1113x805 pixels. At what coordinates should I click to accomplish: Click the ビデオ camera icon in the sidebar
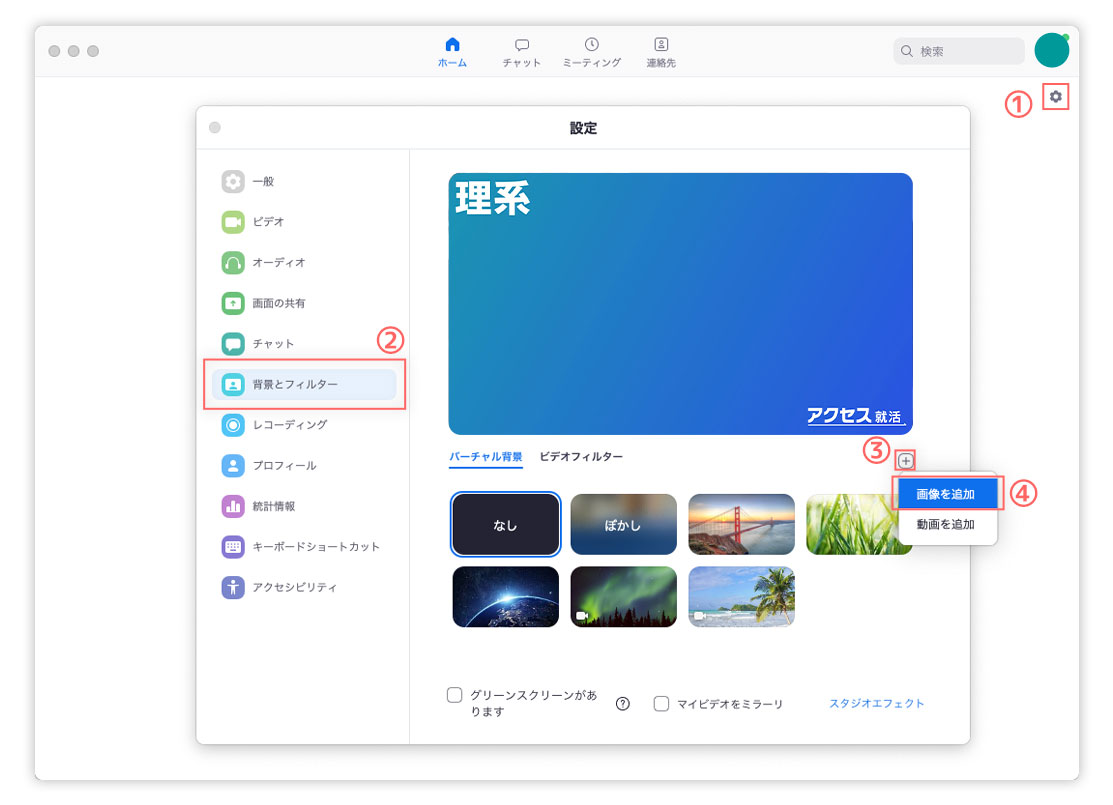pyautogui.click(x=233, y=222)
